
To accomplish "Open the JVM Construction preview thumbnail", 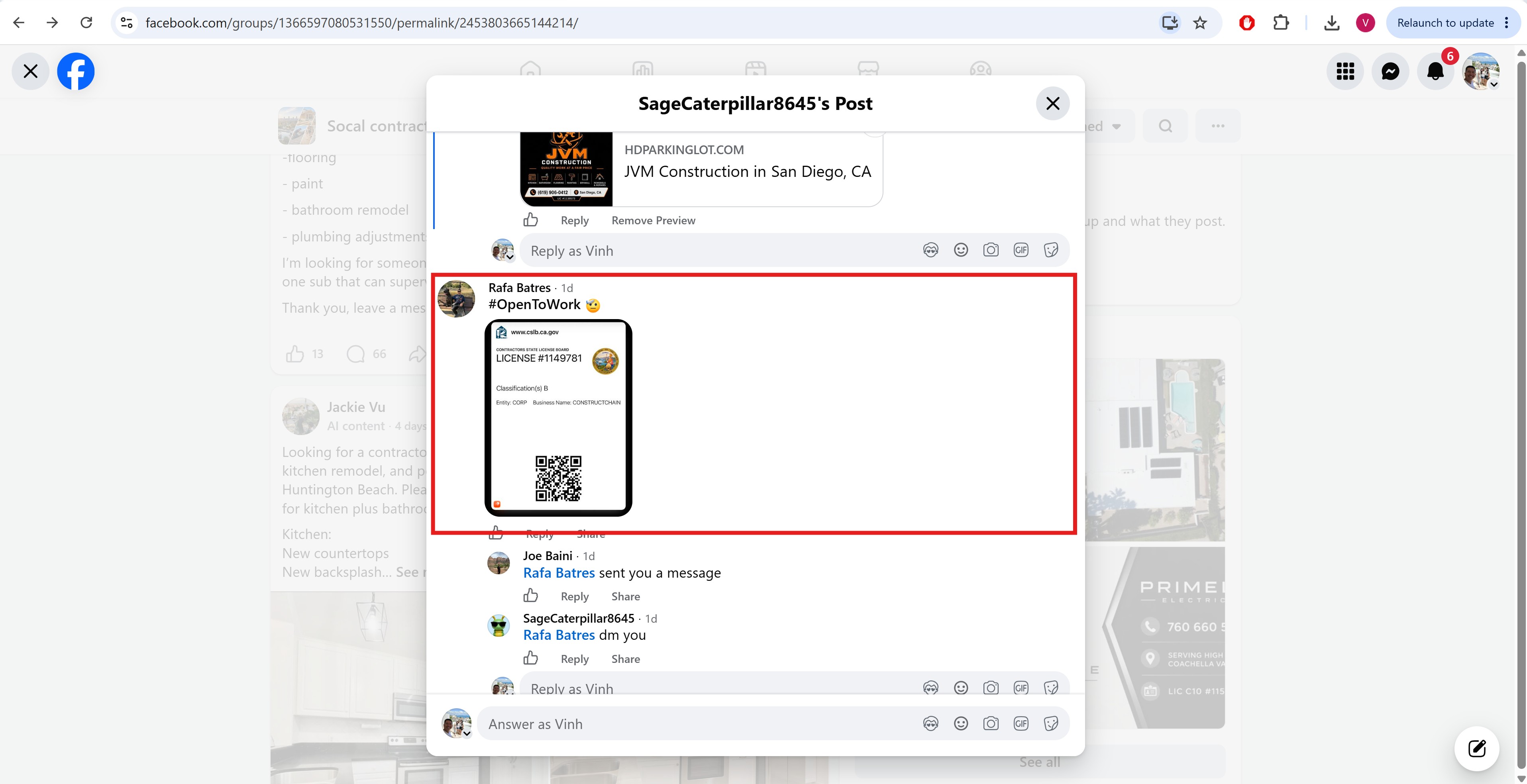I will click(x=566, y=169).
